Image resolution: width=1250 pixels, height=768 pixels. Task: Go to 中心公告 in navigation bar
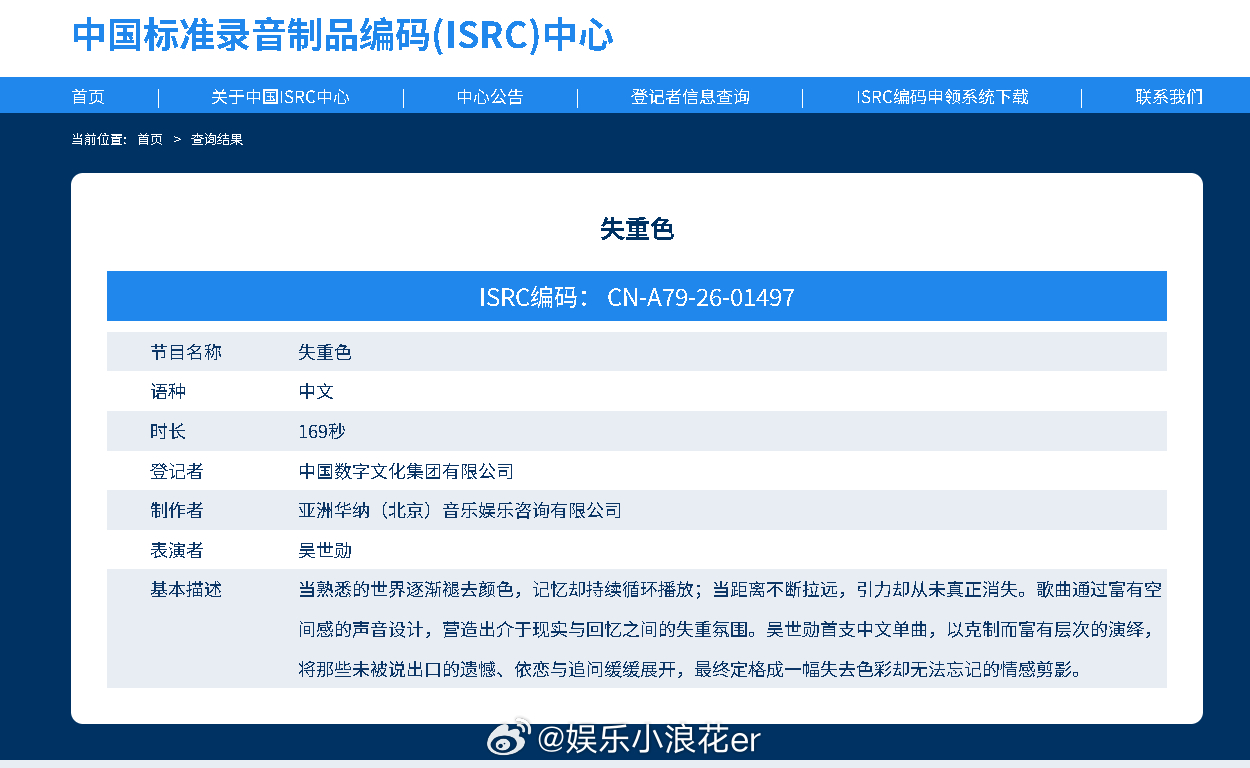tap(490, 97)
